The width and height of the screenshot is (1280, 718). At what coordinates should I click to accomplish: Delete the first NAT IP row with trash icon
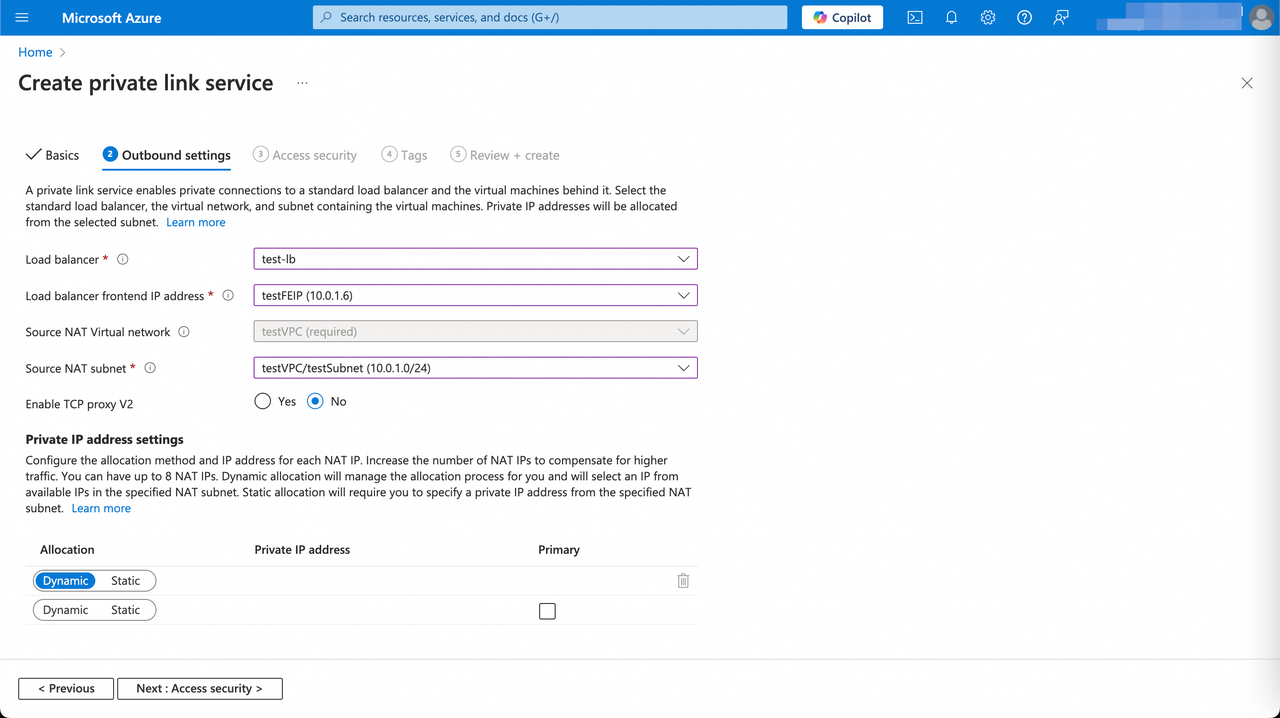point(683,580)
